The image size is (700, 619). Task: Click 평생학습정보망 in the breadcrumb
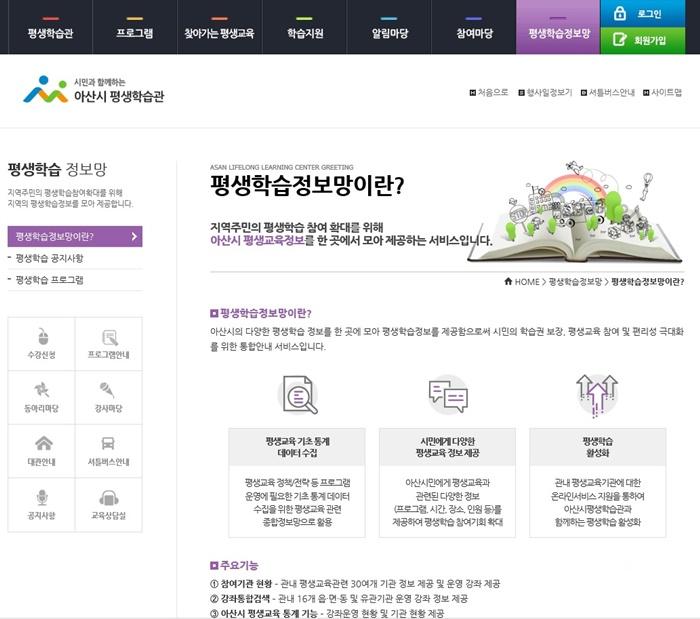point(575,282)
